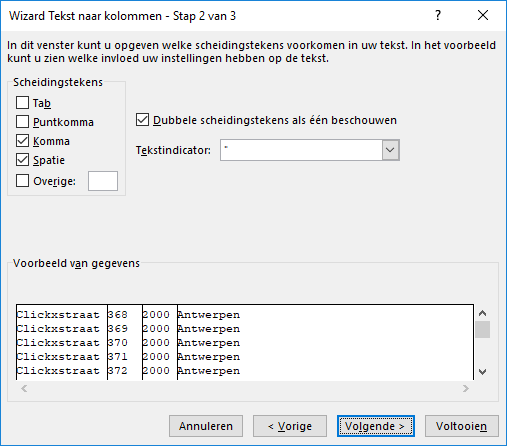Click the preview scroll left arrow
This screenshot has height=446, width=507.
coord(24,388)
